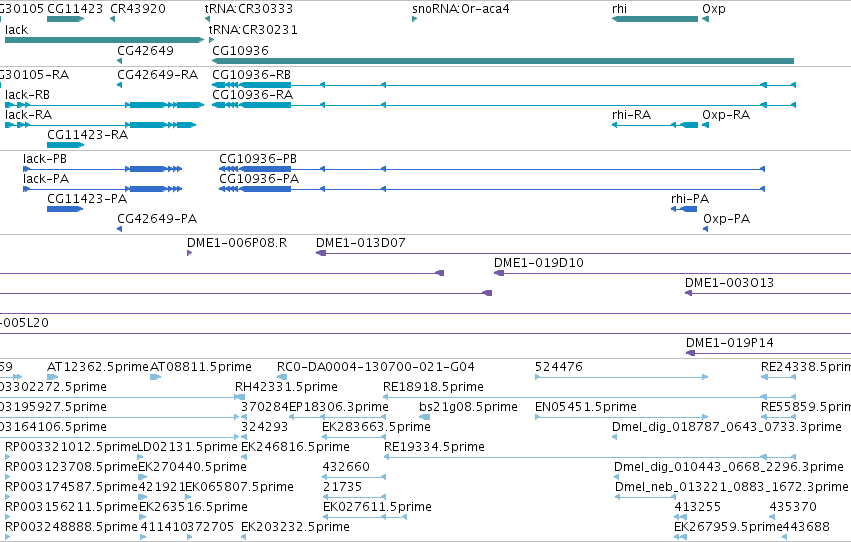Viewport: 851px width, 542px height.
Task: Select the snoRNA:Or-aca4 label
Action: 461,9
